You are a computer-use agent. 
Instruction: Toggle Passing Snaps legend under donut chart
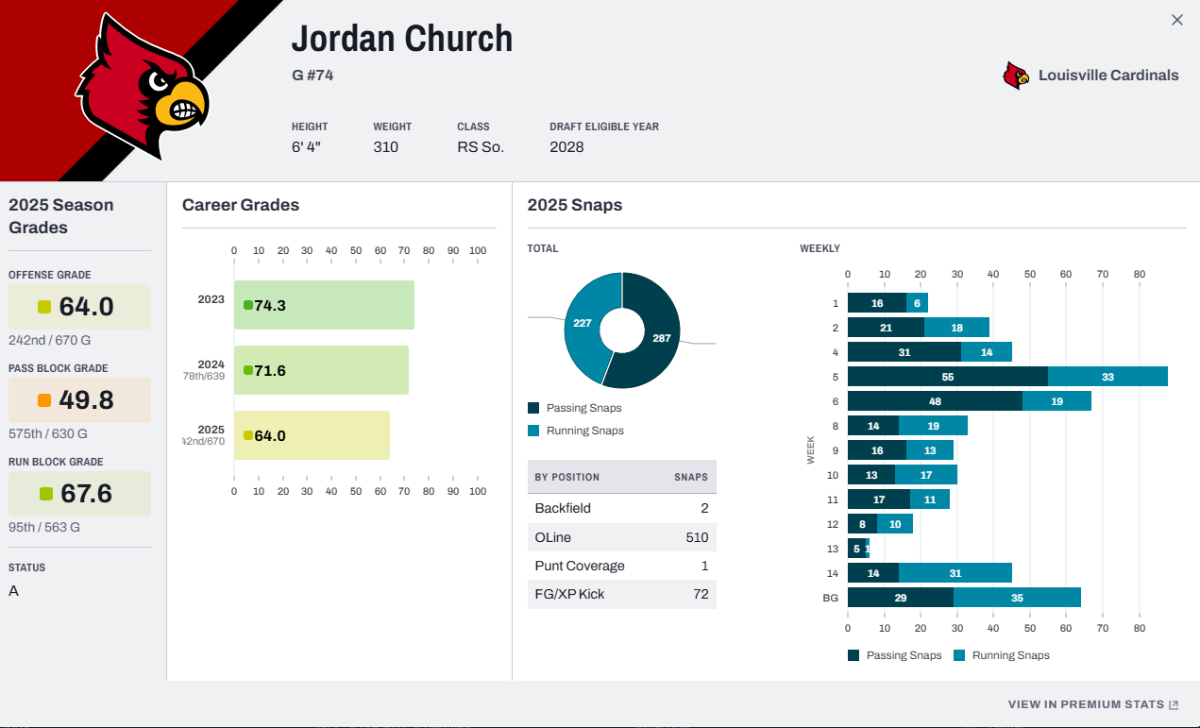click(574, 408)
